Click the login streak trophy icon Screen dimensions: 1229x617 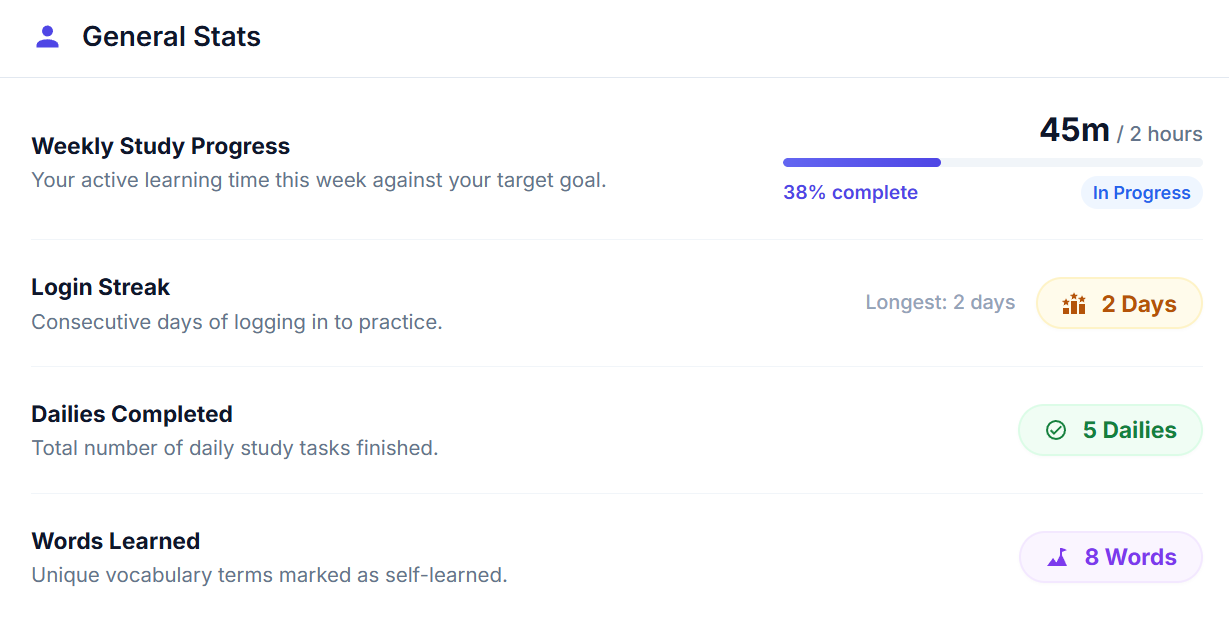[1074, 304]
